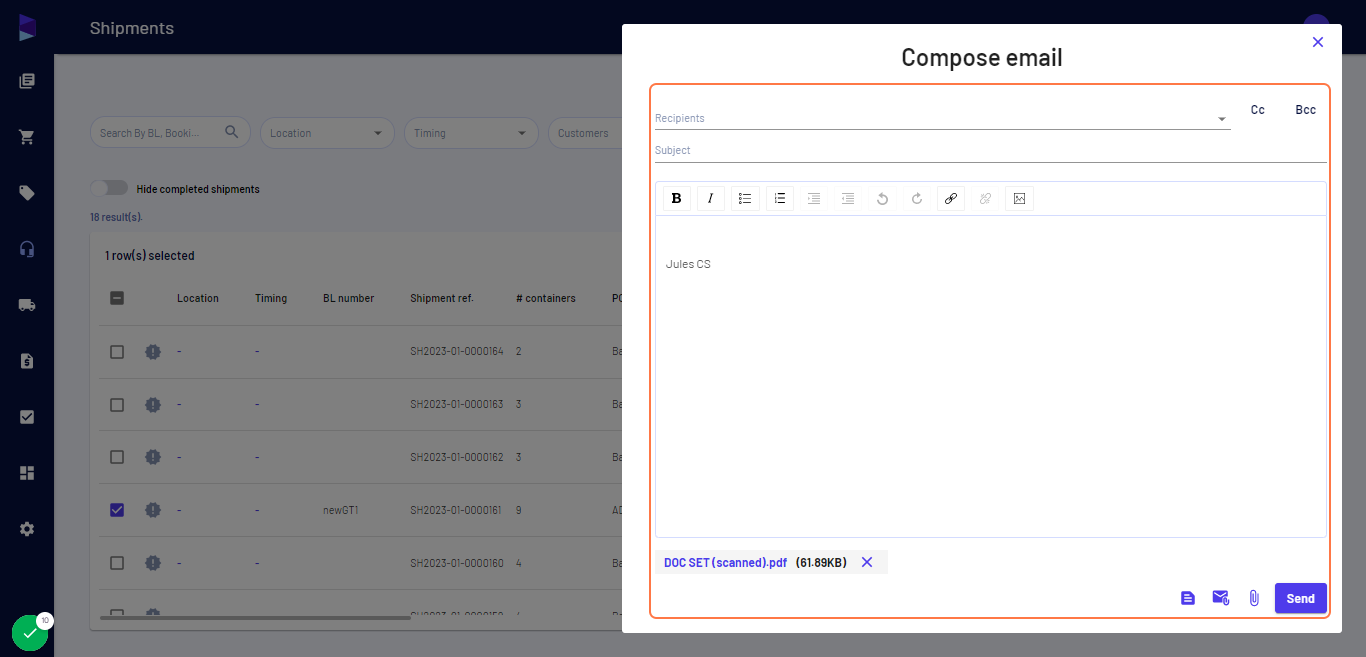Attach a file with the paperclip icon
The height and width of the screenshot is (657, 1366).
click(x=1254, y=598)
